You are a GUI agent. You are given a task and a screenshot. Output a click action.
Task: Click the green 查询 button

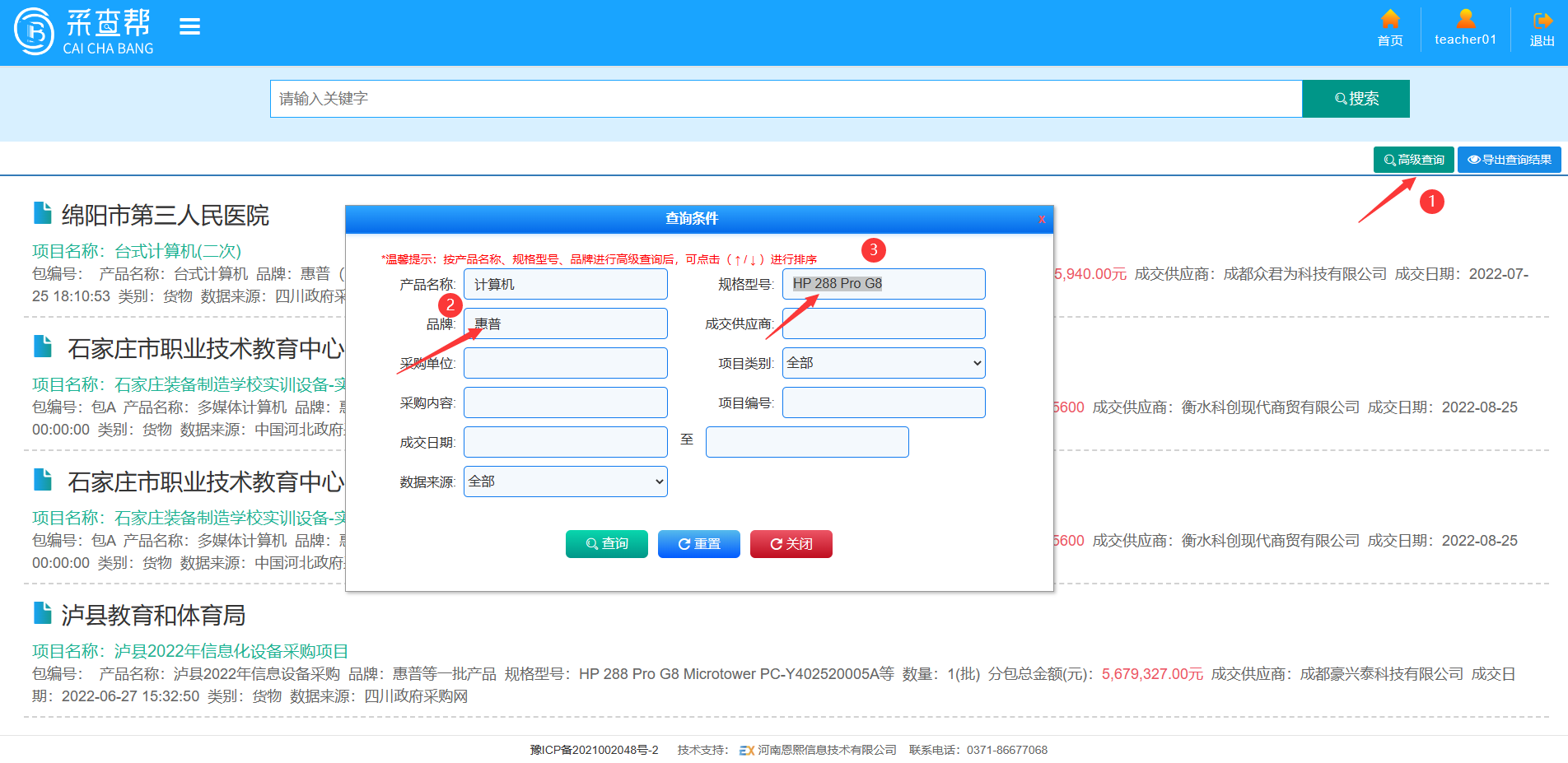(x=607, y=544)
